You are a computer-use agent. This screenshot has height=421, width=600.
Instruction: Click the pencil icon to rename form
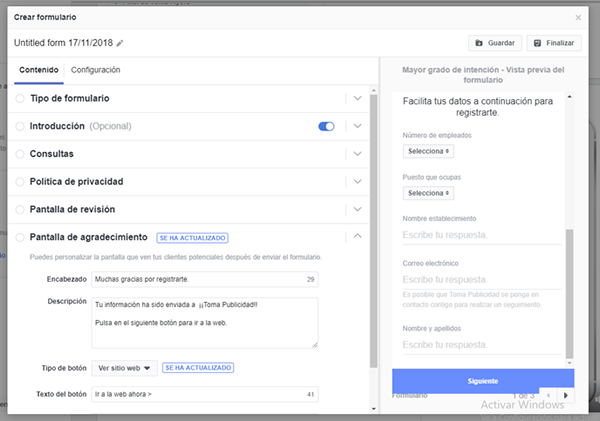pos(121,43)
